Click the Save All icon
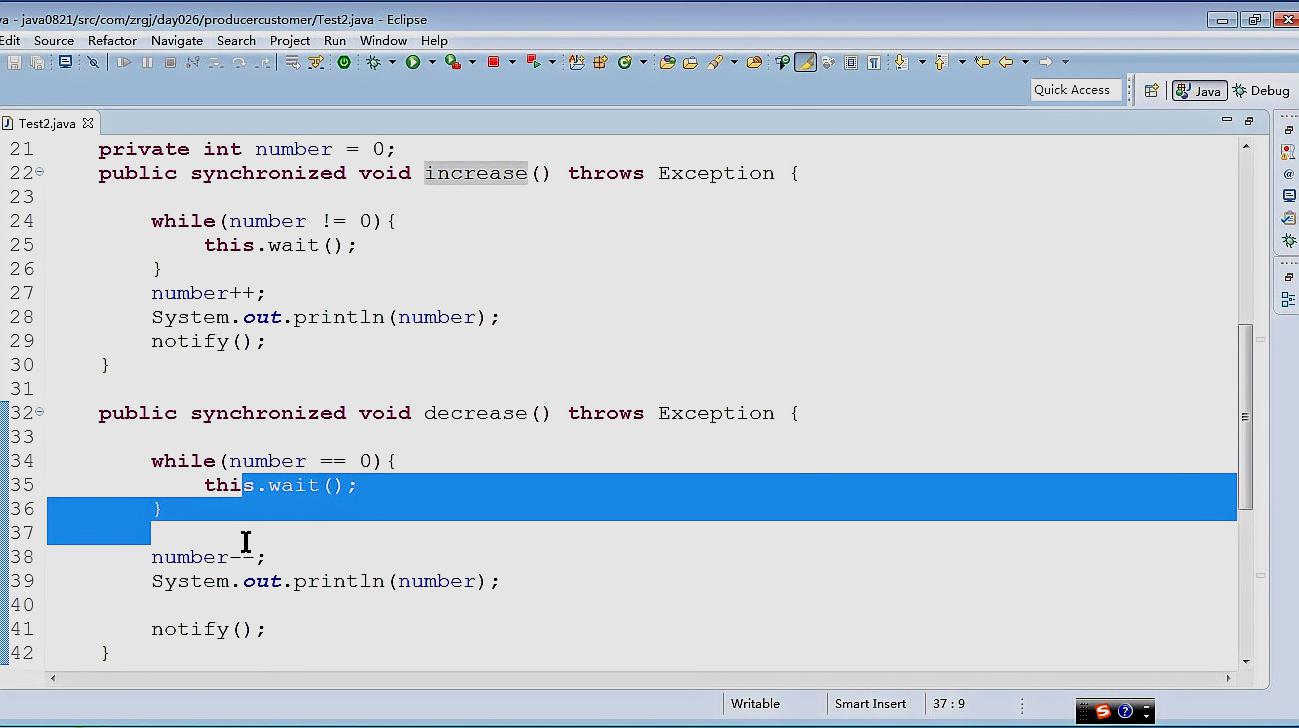The image size is (1299, 728). [37, 62]
